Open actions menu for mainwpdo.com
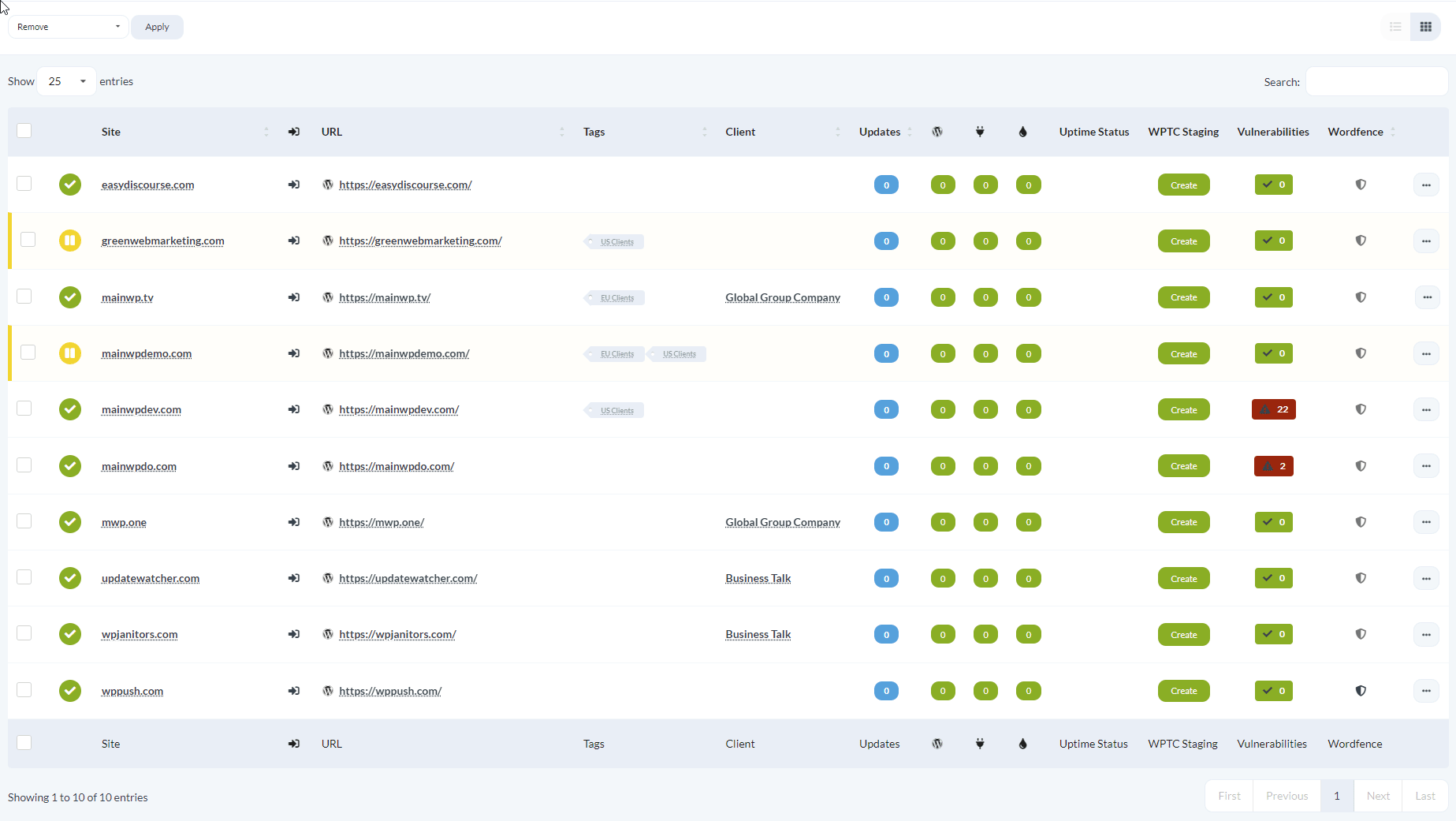 click(x=1426, y=466)
